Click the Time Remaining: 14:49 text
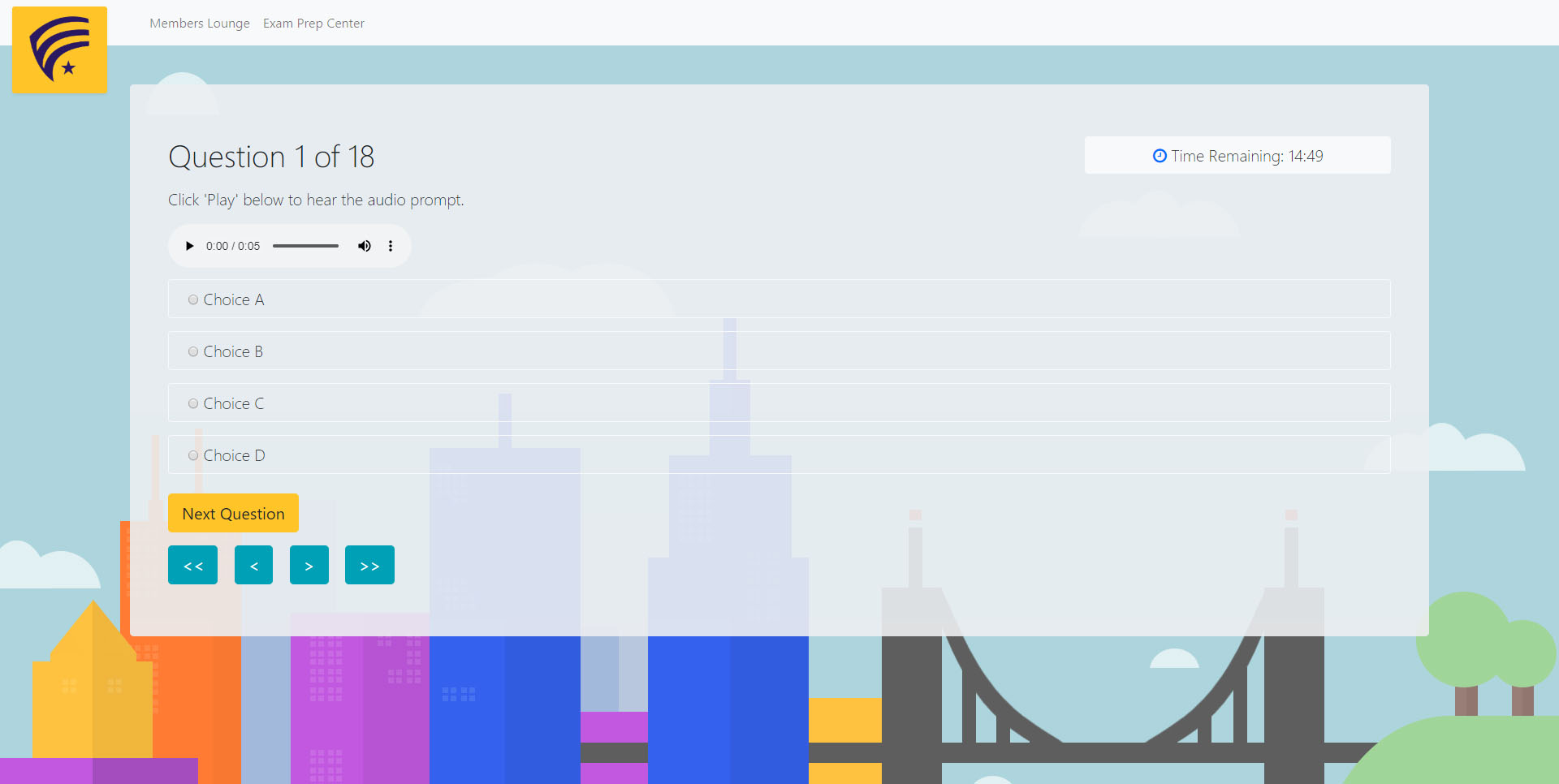This screenshot has height=784, width=1559. [1247, 156]
